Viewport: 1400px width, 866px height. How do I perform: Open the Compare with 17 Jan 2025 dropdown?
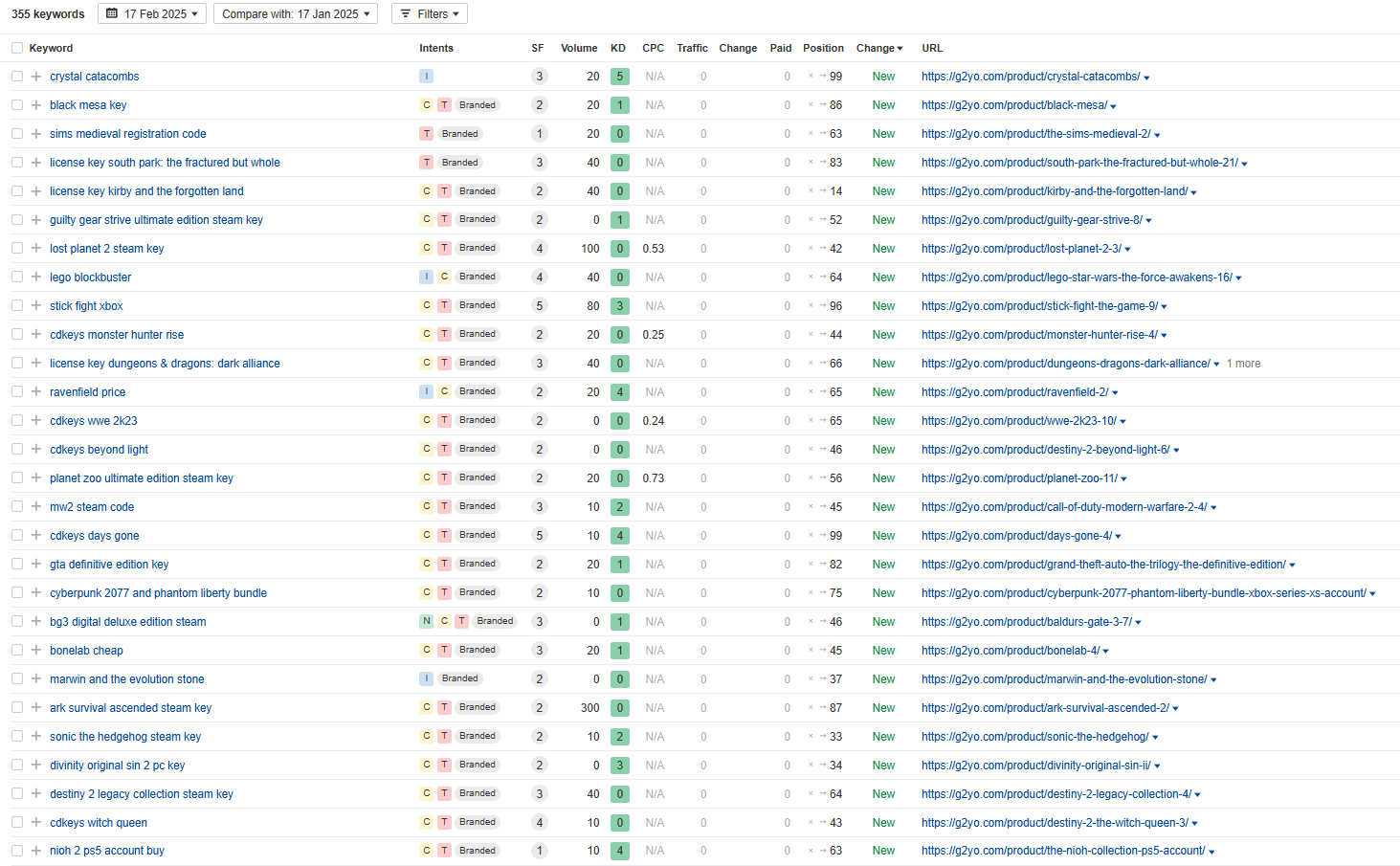coord(295,14)
